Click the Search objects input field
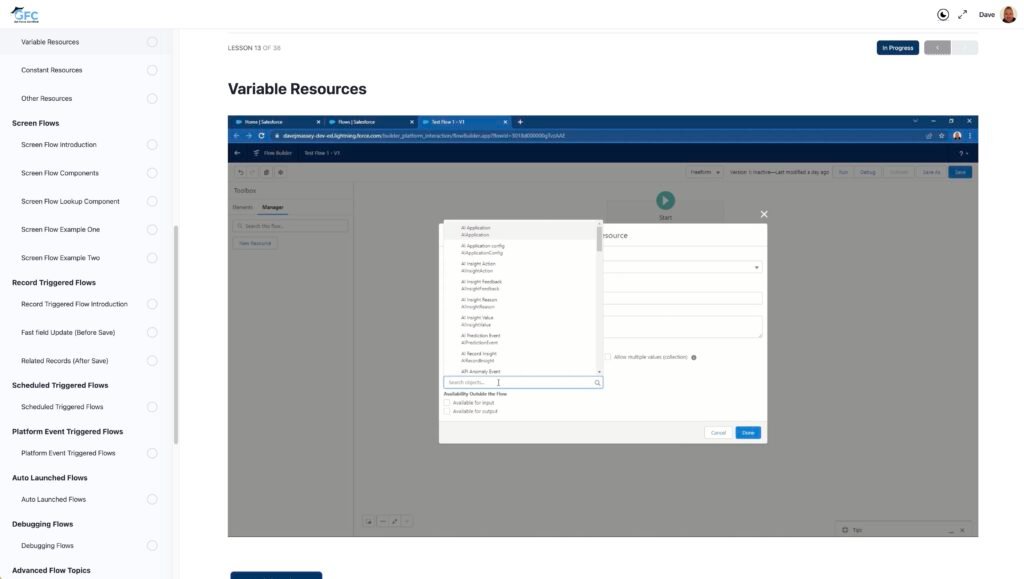 coord(522,383)
